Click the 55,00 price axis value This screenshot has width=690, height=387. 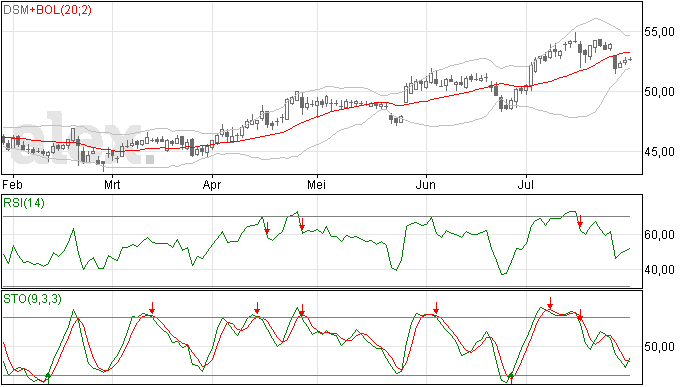(x=659, y=32)
